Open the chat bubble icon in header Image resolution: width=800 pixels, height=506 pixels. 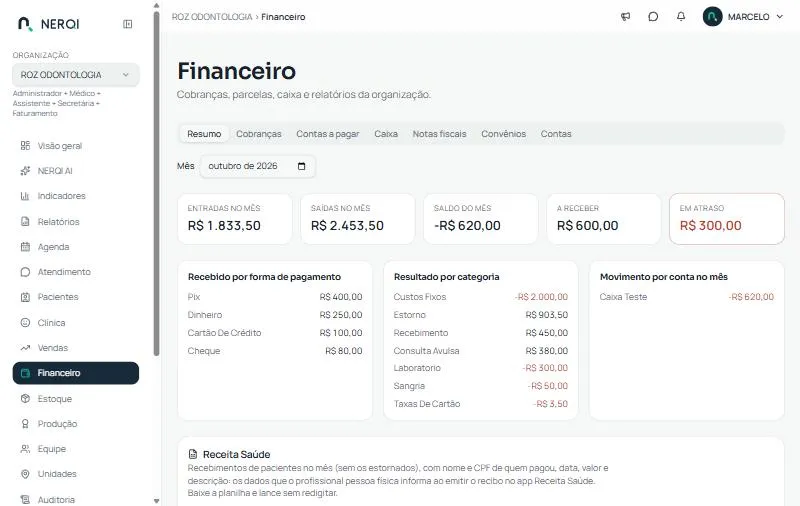[x=653, y=17]
